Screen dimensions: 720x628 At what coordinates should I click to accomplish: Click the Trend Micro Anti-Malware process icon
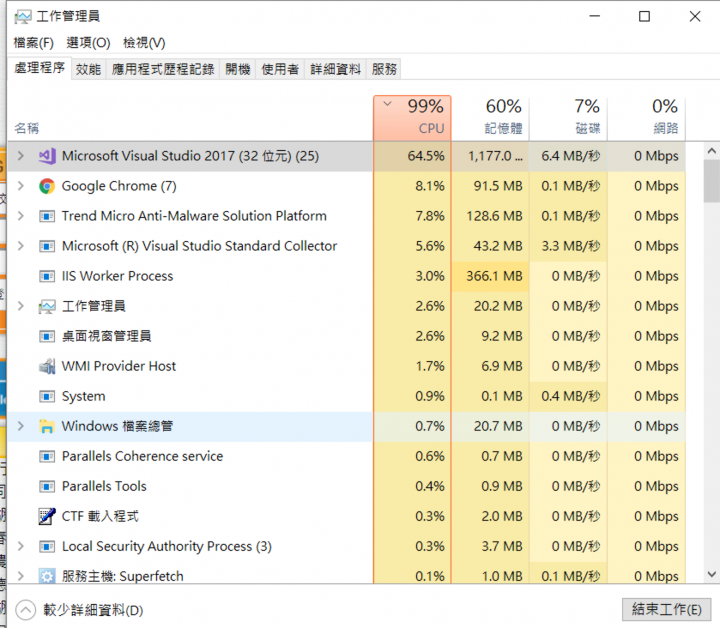tap(47, 216)
